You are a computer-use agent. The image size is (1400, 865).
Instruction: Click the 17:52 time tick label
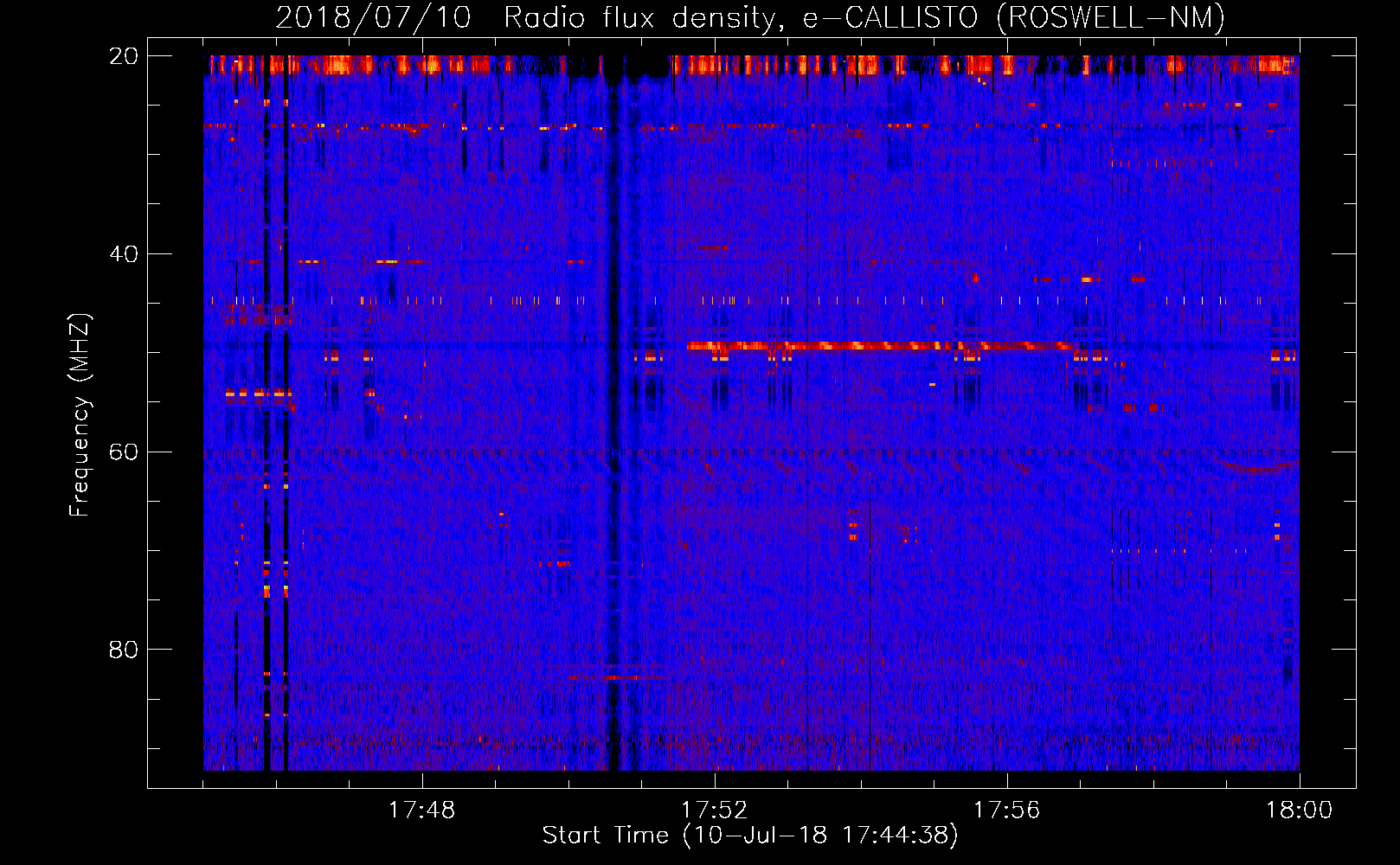tap(714, 811)
